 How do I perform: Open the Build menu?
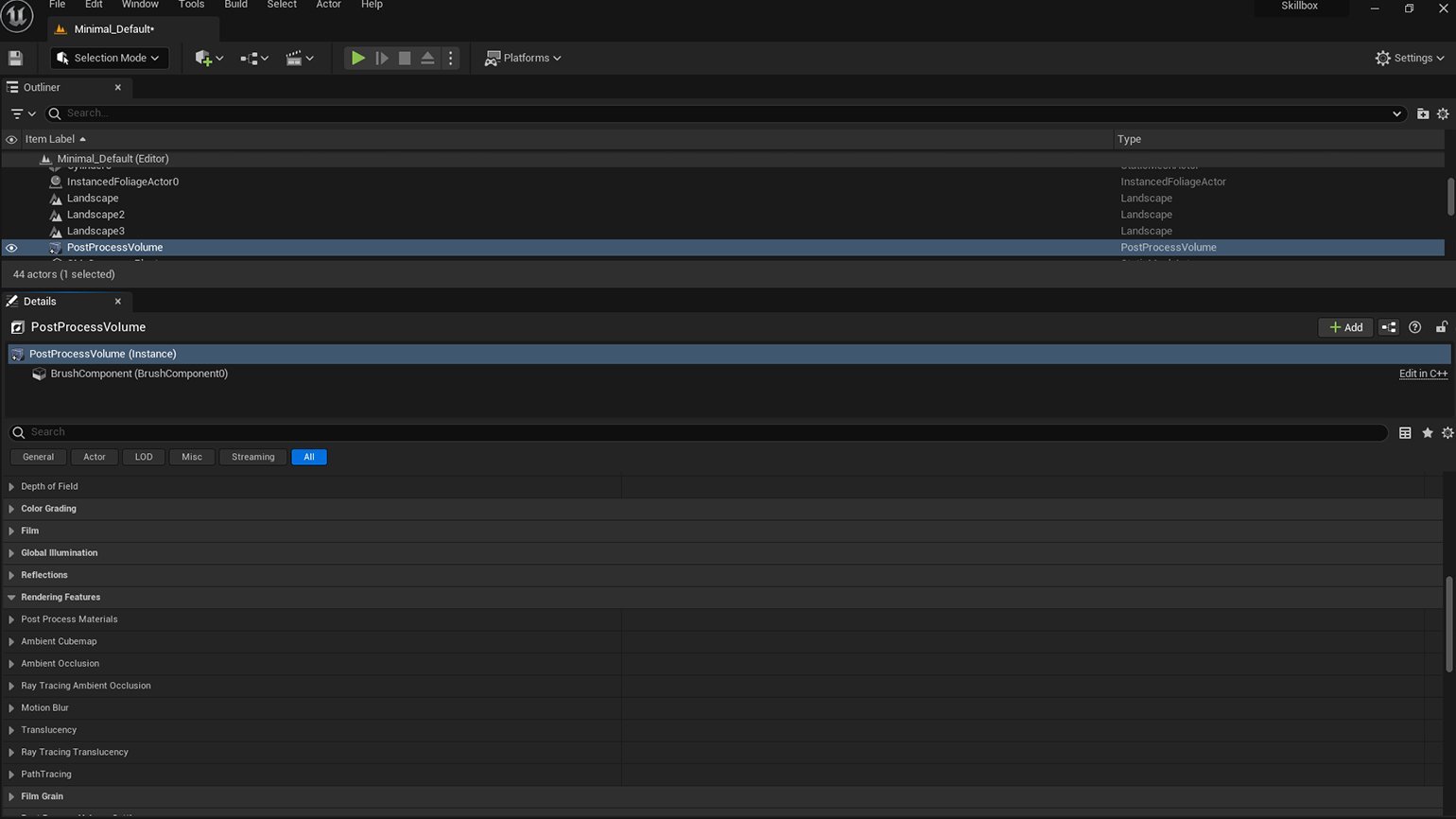(x=235, y=5)
